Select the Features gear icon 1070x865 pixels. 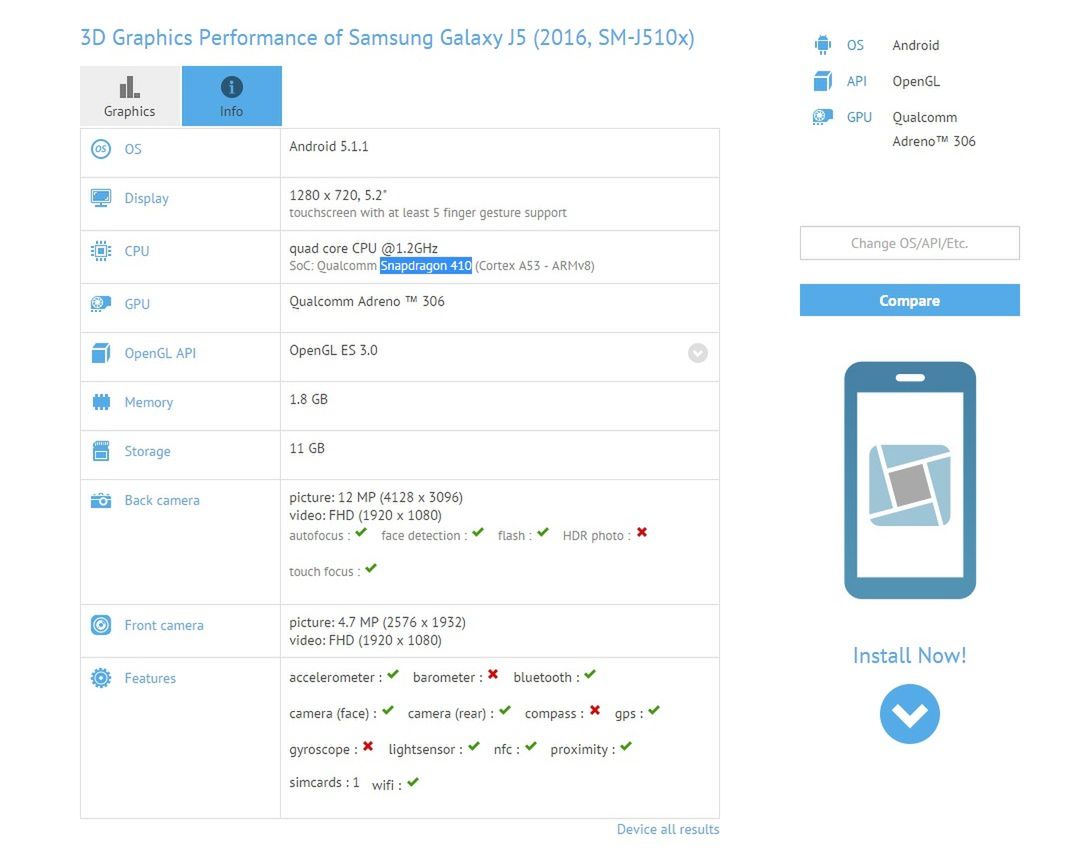101,678
